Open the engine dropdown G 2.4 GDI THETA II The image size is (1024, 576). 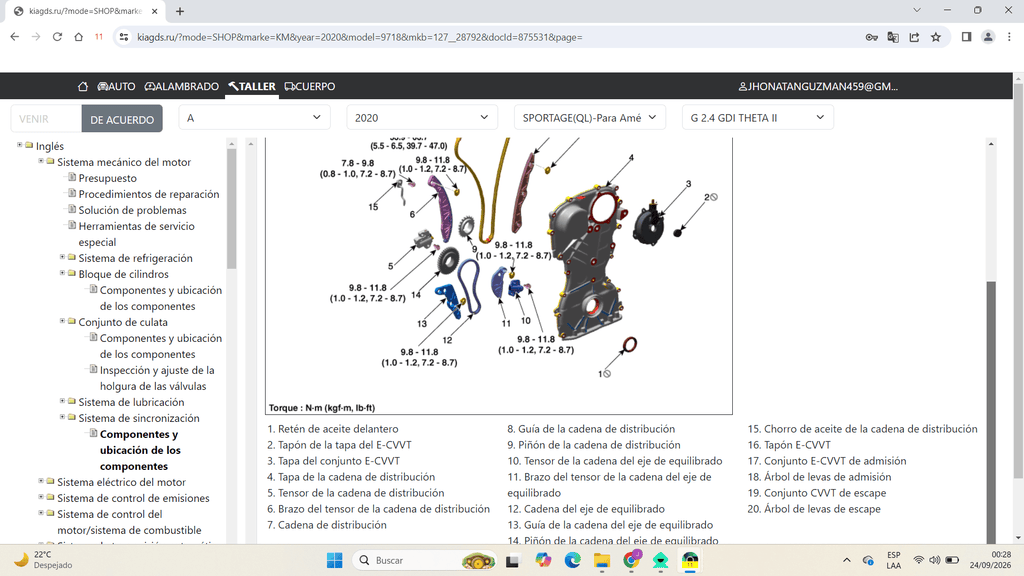758,118
